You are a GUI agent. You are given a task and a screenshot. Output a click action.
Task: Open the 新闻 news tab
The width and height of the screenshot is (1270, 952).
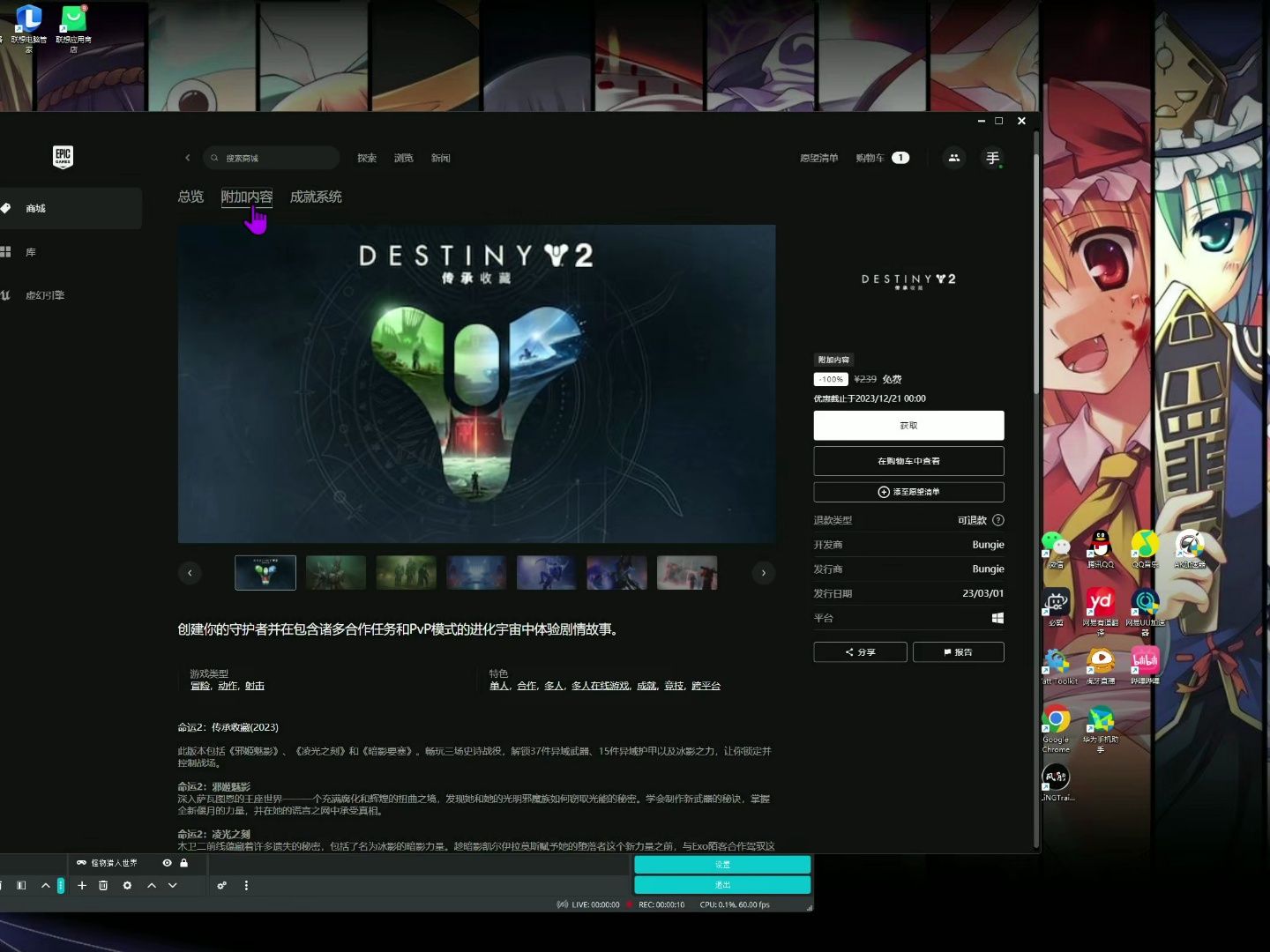pos(441,158)
